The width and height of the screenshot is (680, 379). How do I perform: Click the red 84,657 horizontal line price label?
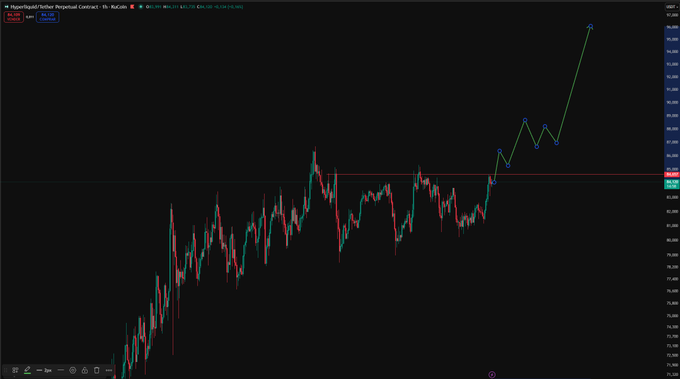(x=672, y=175)
